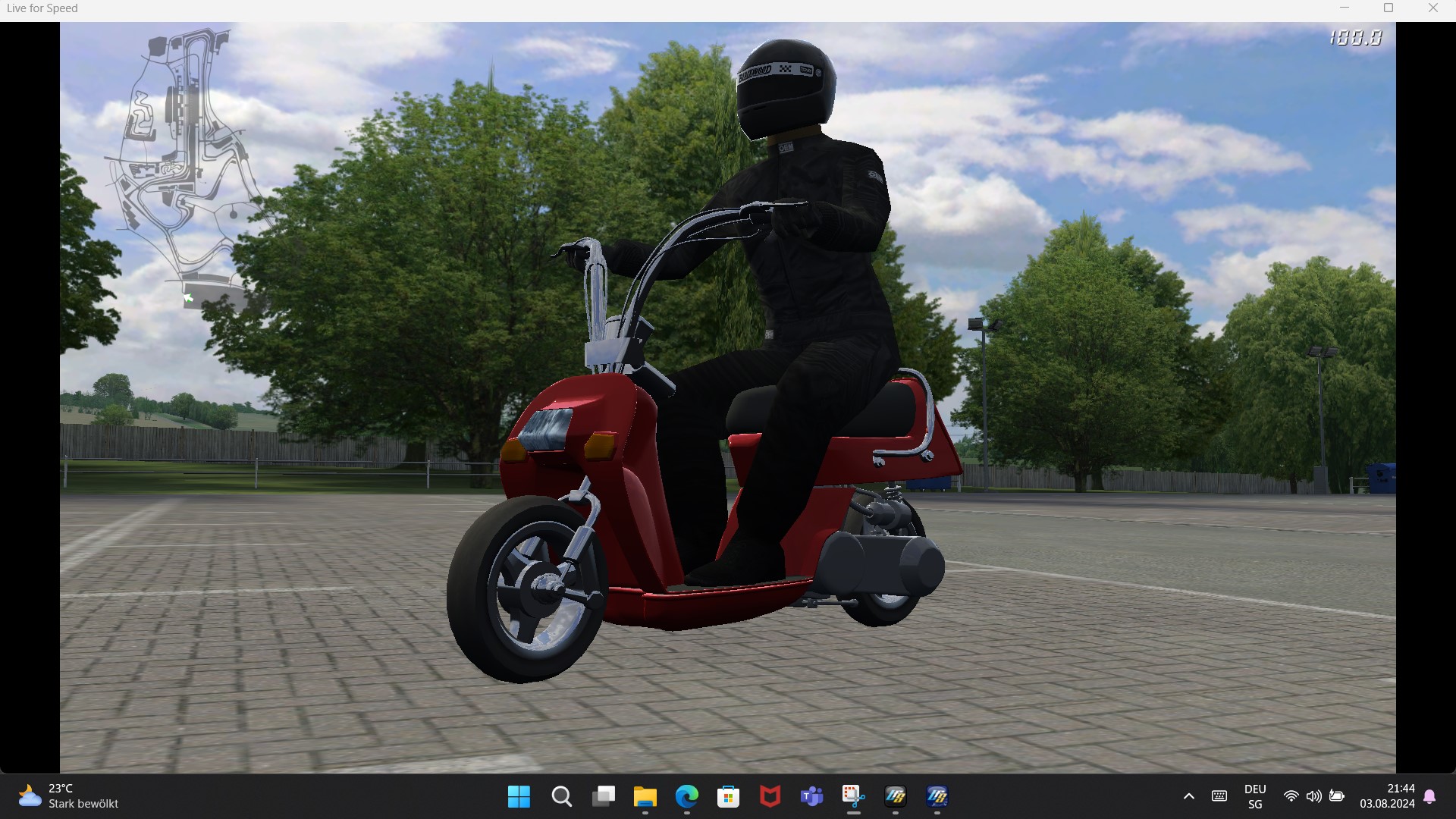Switch to the Snipping Tool taskbar icon
The height and width of the screenshot is (819, 1456).
click(x=854, y=796)
